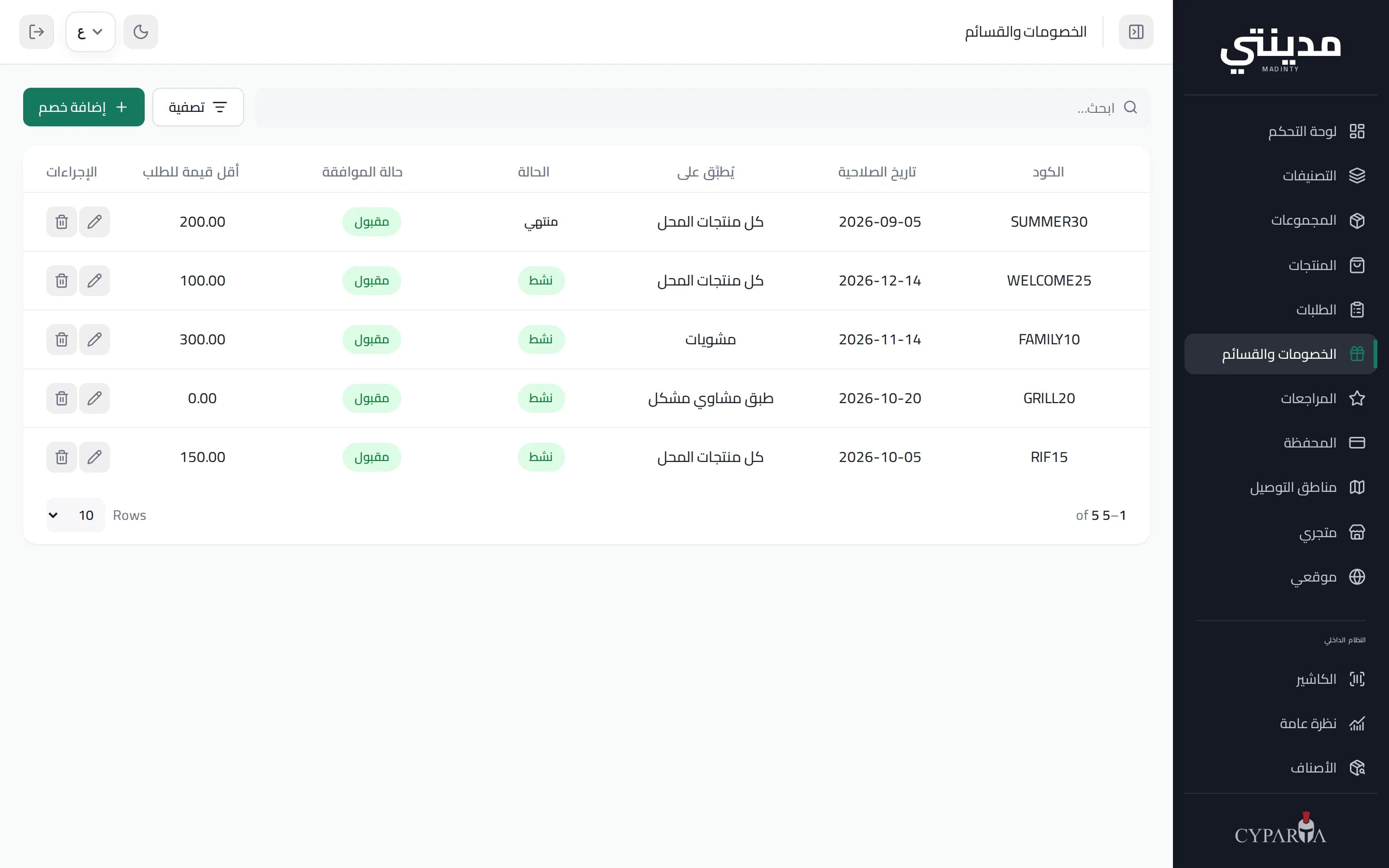Click the مقبول badge in RIF15 row
1389x868 pixels.
pyautogui.click(x=372, y=457)
